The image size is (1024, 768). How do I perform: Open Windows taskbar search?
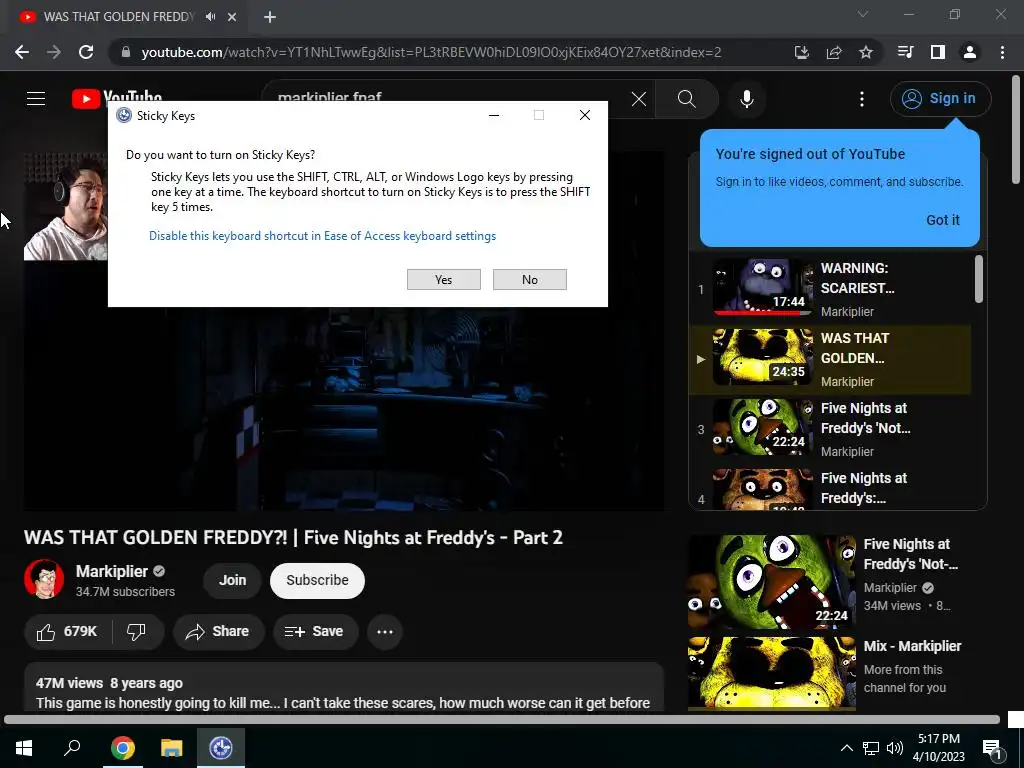pos(72,748)
